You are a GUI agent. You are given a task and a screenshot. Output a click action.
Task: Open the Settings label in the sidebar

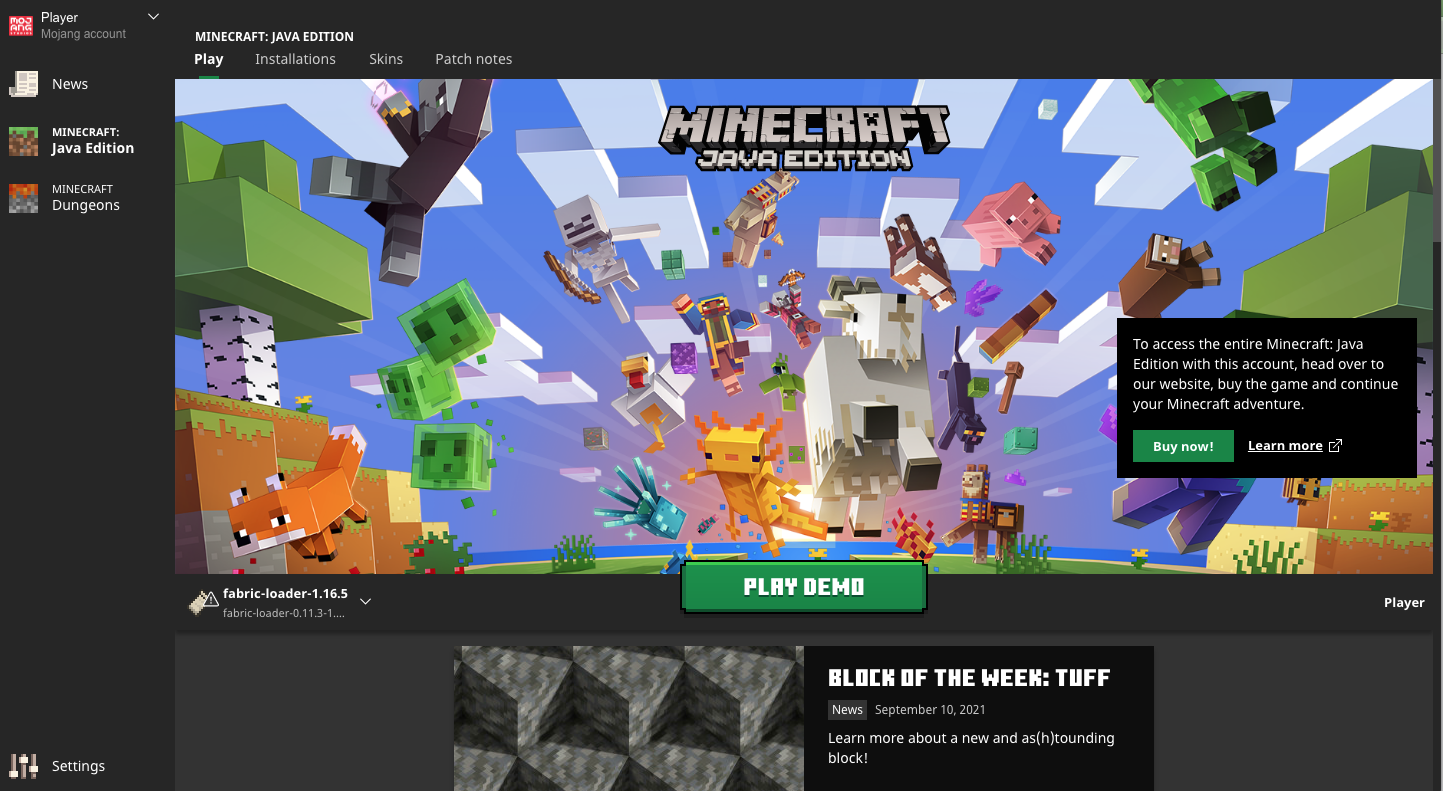point(78,766)
